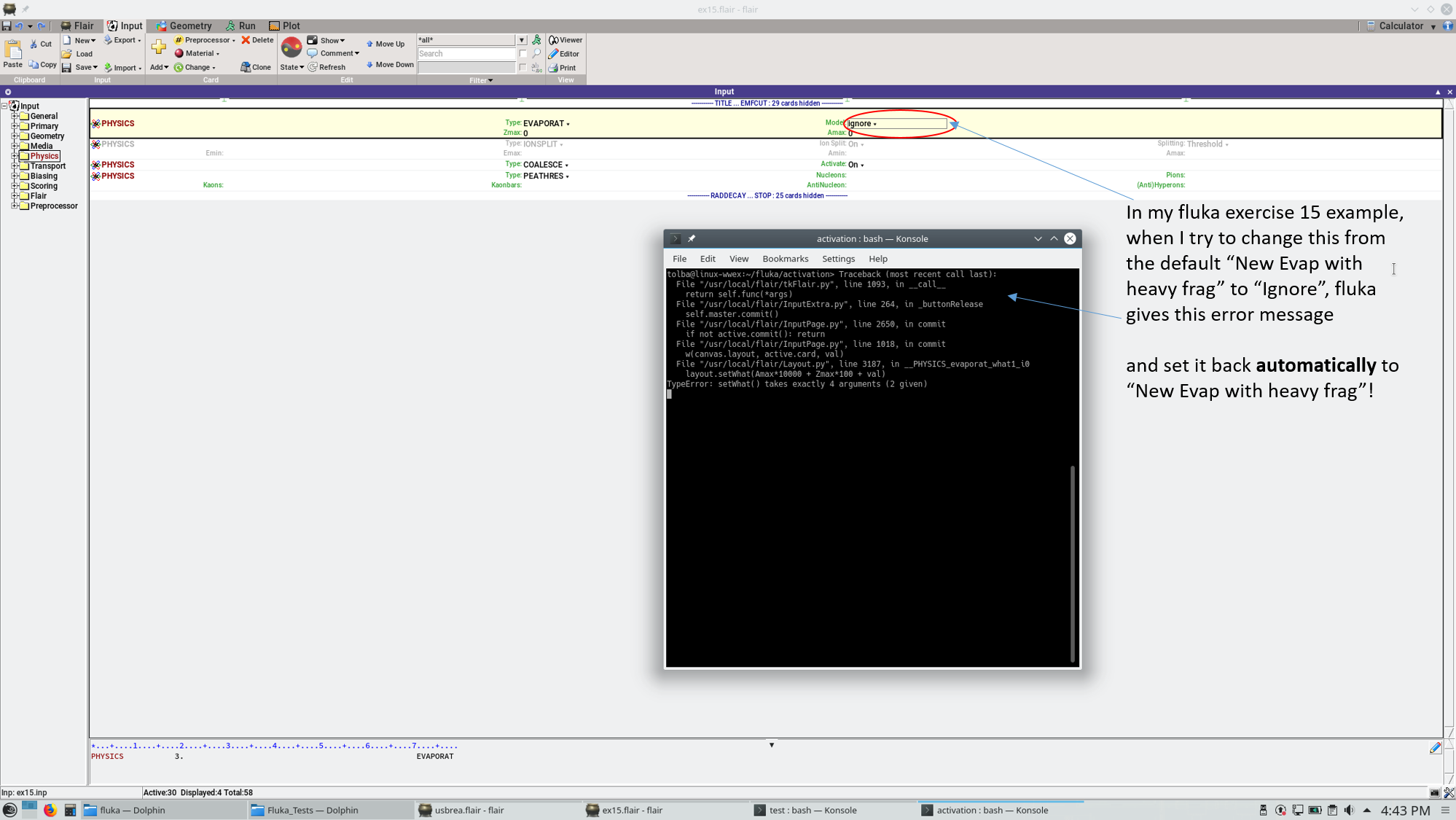The width and height of the screenshot is (1456, 820).
Task: Switch to the Geometry tab
Action: coord(183,26)
